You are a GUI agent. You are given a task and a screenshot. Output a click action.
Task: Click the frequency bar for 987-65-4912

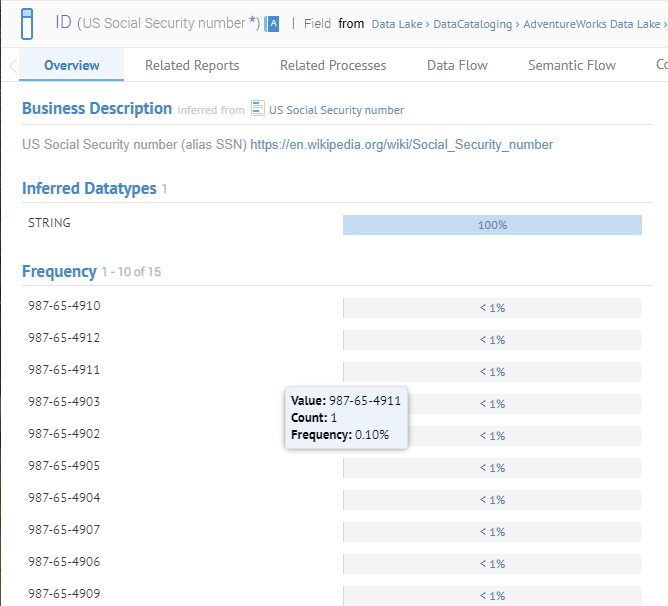[x=492, y=340]
